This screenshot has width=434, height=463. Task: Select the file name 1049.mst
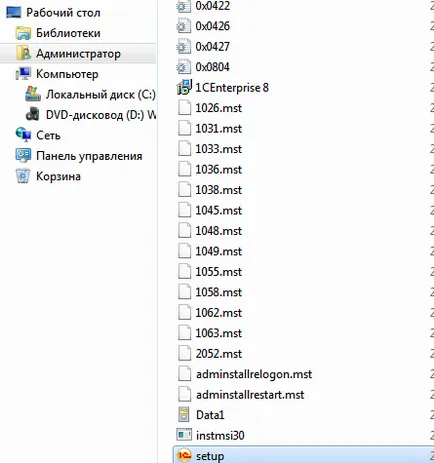(219, 251)
